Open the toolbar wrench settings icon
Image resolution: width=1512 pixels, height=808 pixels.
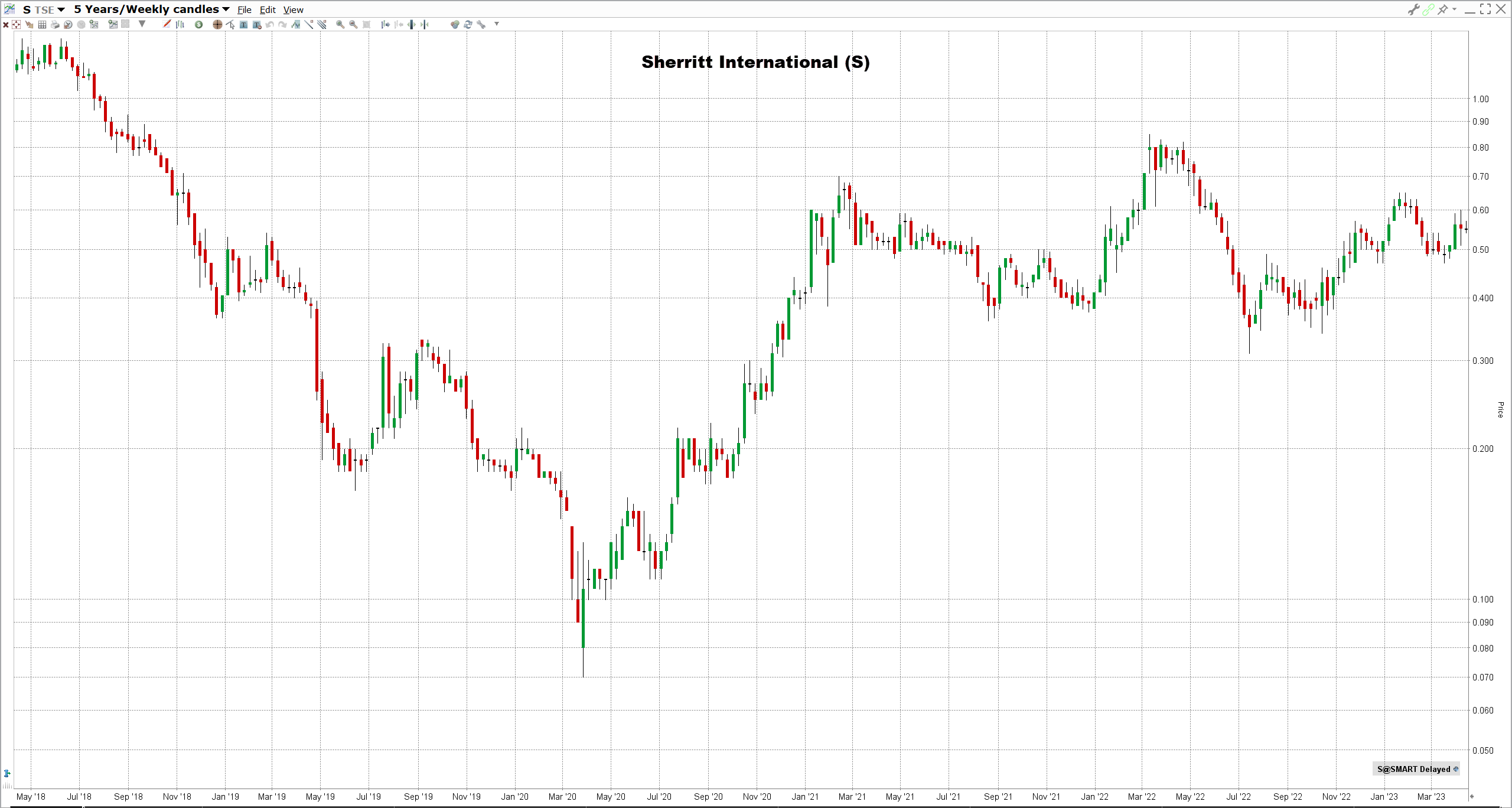click(x=481, y=24)
